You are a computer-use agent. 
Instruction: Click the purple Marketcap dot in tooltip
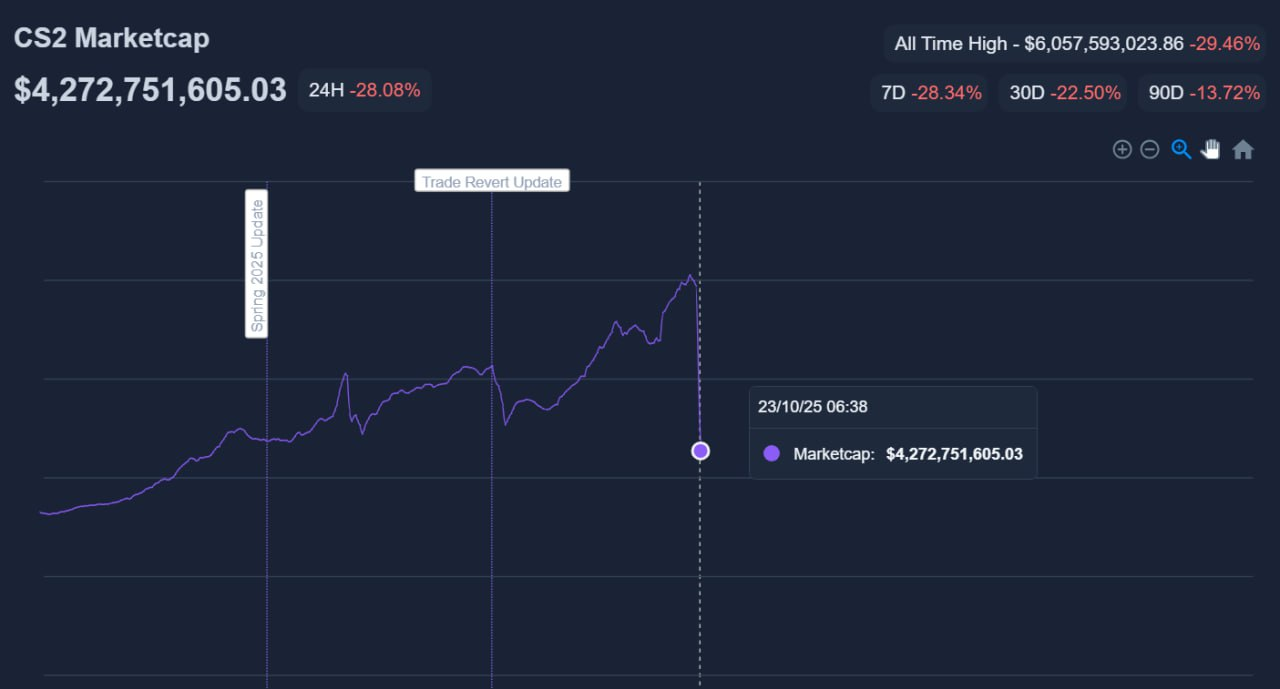pyautogui.click(x=771, y=453)
